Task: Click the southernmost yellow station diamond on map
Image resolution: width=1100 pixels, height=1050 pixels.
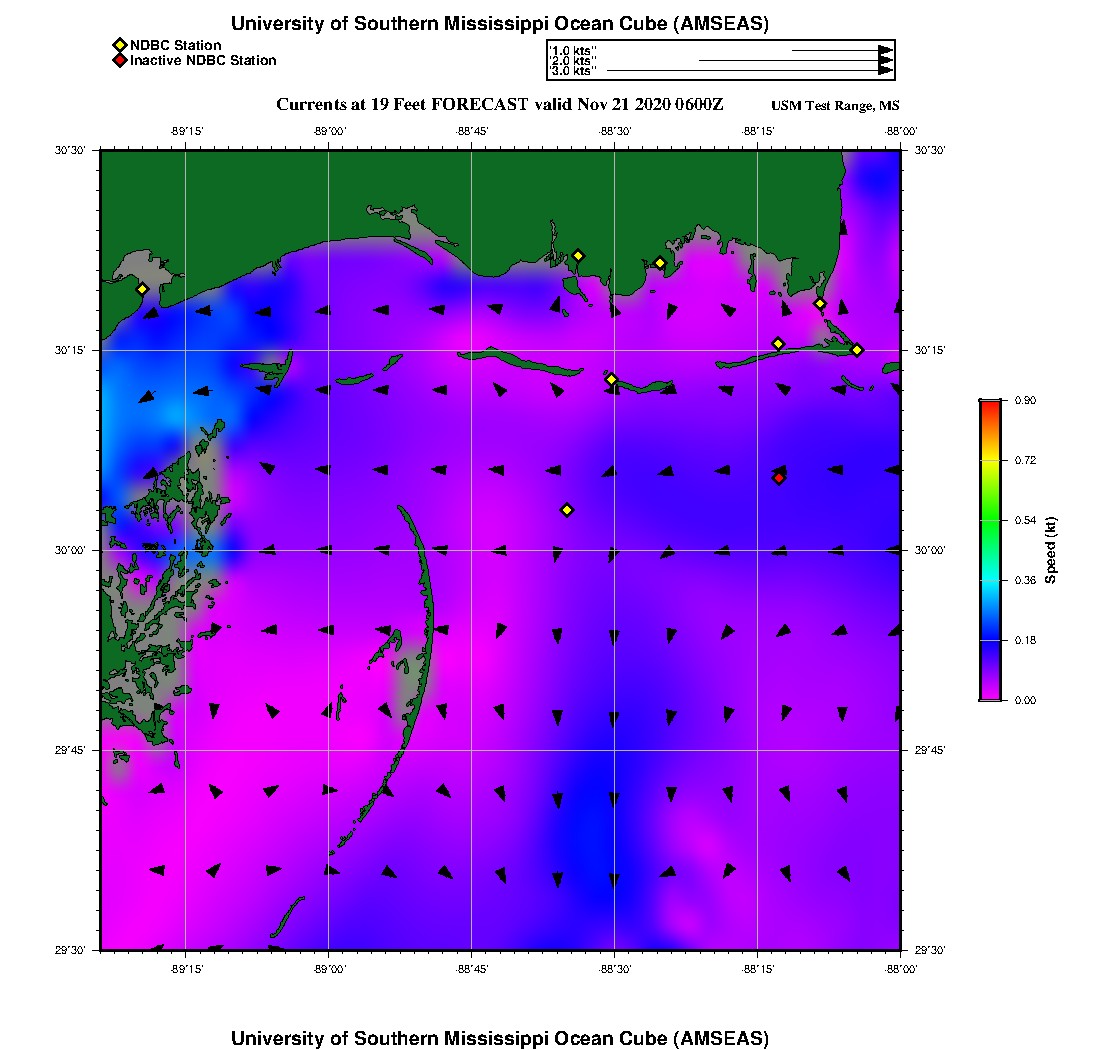Action: pos(567,510)
